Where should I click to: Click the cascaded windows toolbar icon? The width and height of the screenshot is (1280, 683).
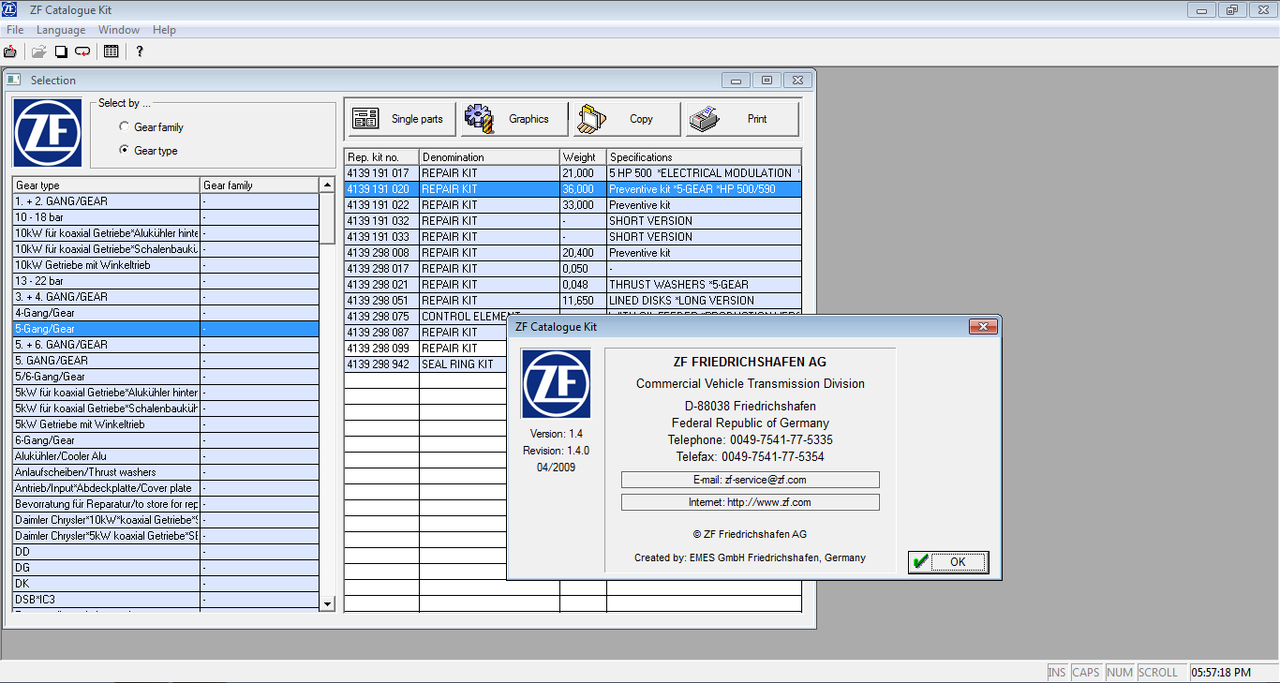(x=61, y=51)
